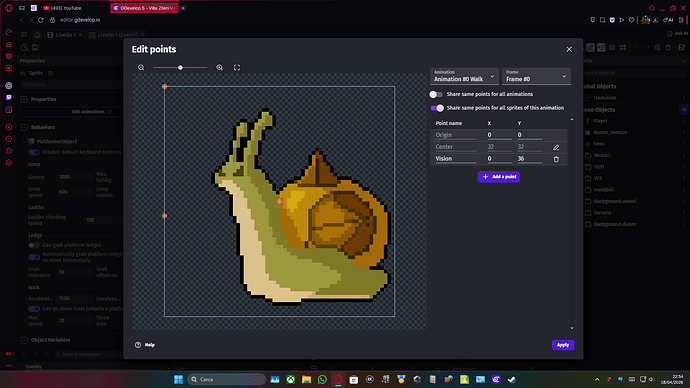The width and height of the screenshot is (690, 388).
Task: Switch to the YouTube browser tab
Action: 63,8
